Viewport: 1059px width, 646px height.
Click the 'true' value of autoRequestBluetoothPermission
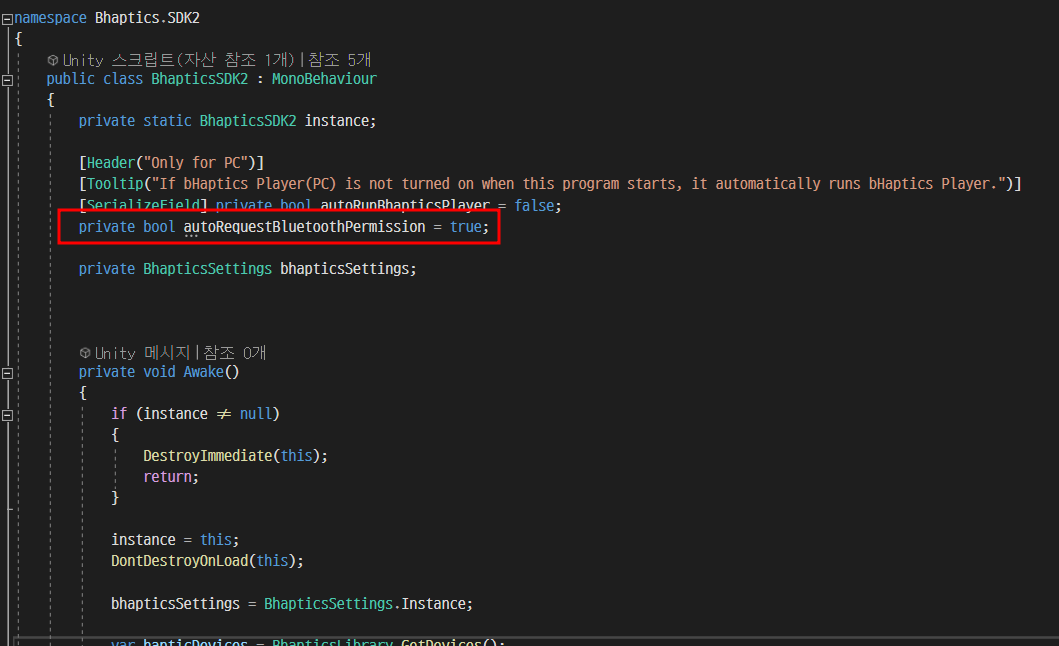(466, 226)
